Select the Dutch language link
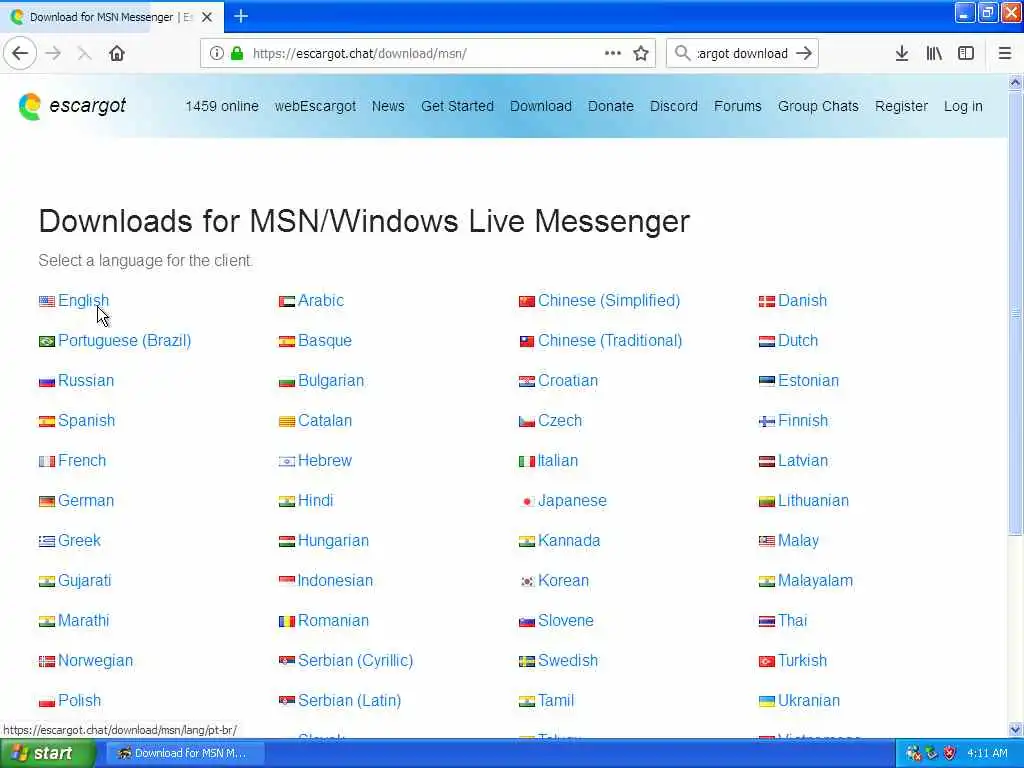This screenshot has height=768, width=1024. point(797,340)
